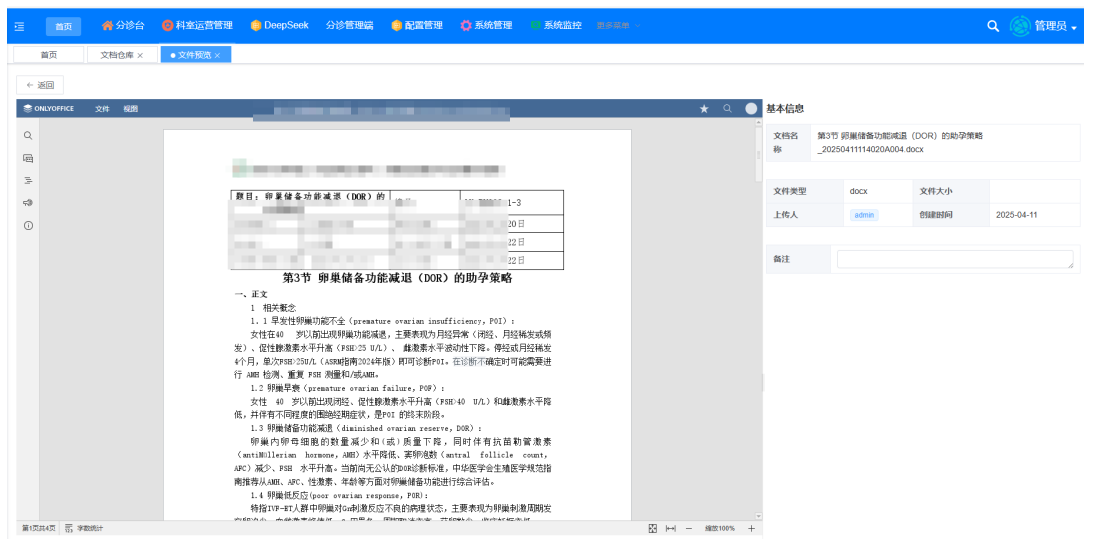This screenshot has width=1102, height=539.
Task: Expand the 管理员 user dropdown
Action: pos(1057,26)
